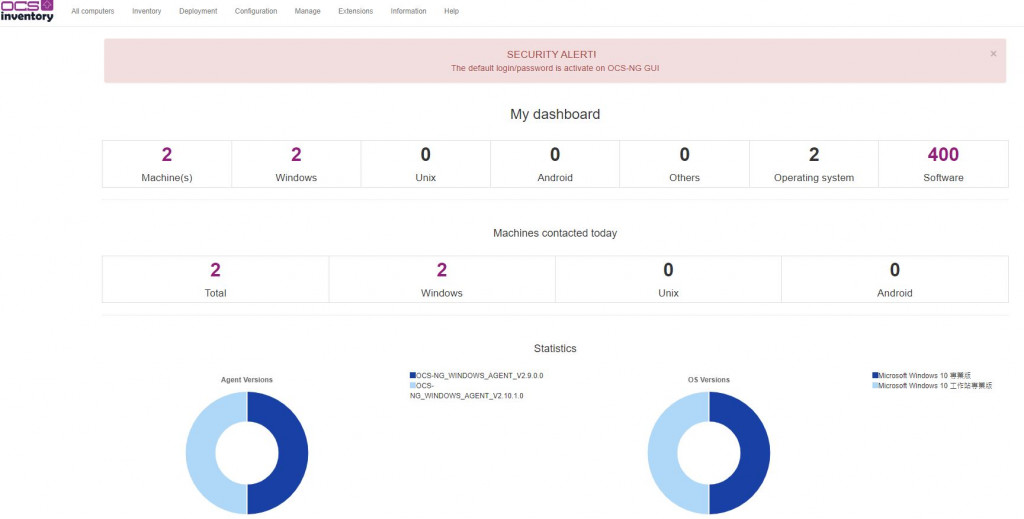Click the Others count 0

pyautogui.click(x=684, y=155)
